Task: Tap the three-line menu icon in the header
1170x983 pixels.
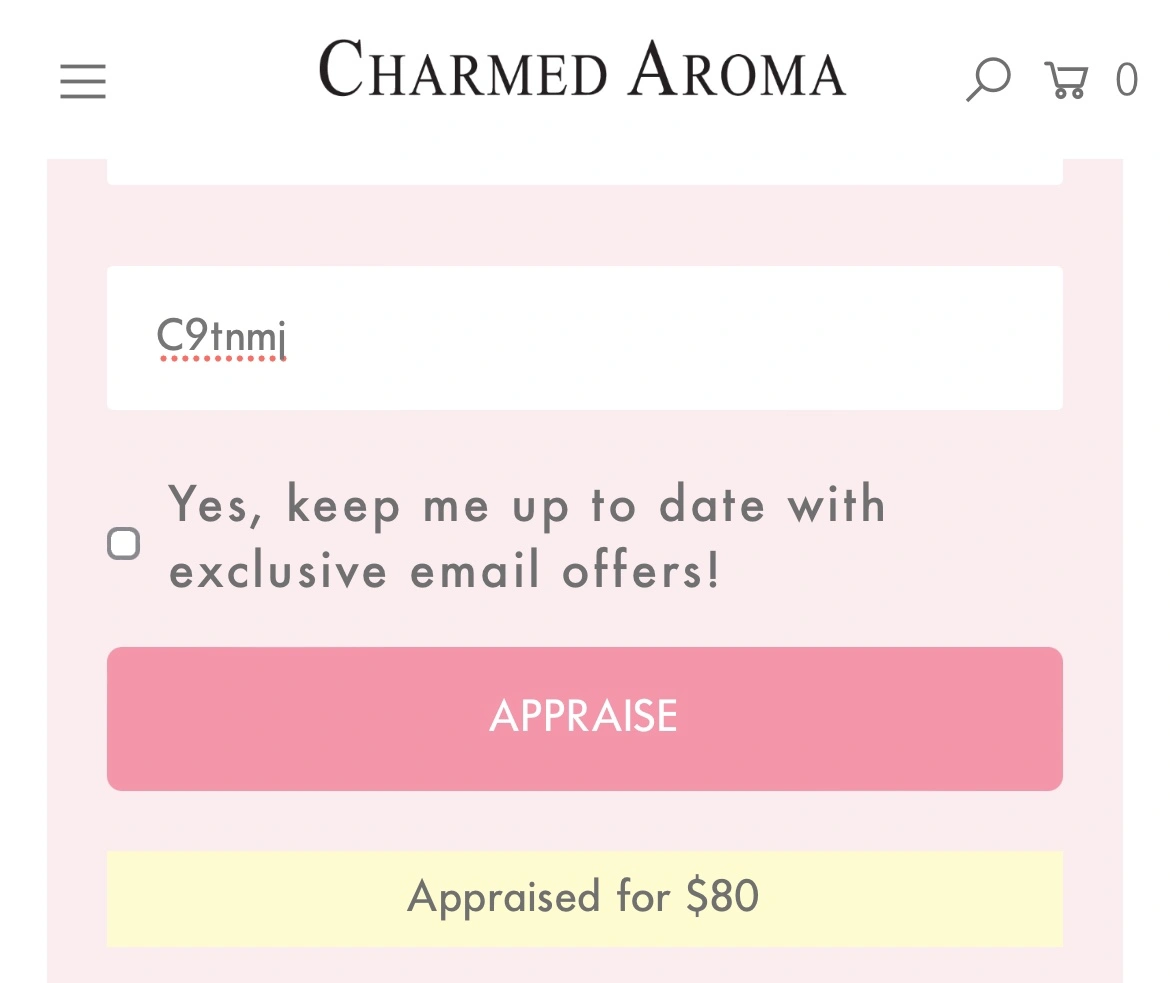Action: pos(83,81)
